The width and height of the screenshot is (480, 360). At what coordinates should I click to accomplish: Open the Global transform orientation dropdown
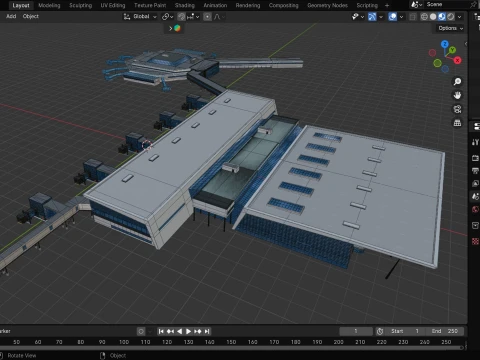[x=140, y=17]
